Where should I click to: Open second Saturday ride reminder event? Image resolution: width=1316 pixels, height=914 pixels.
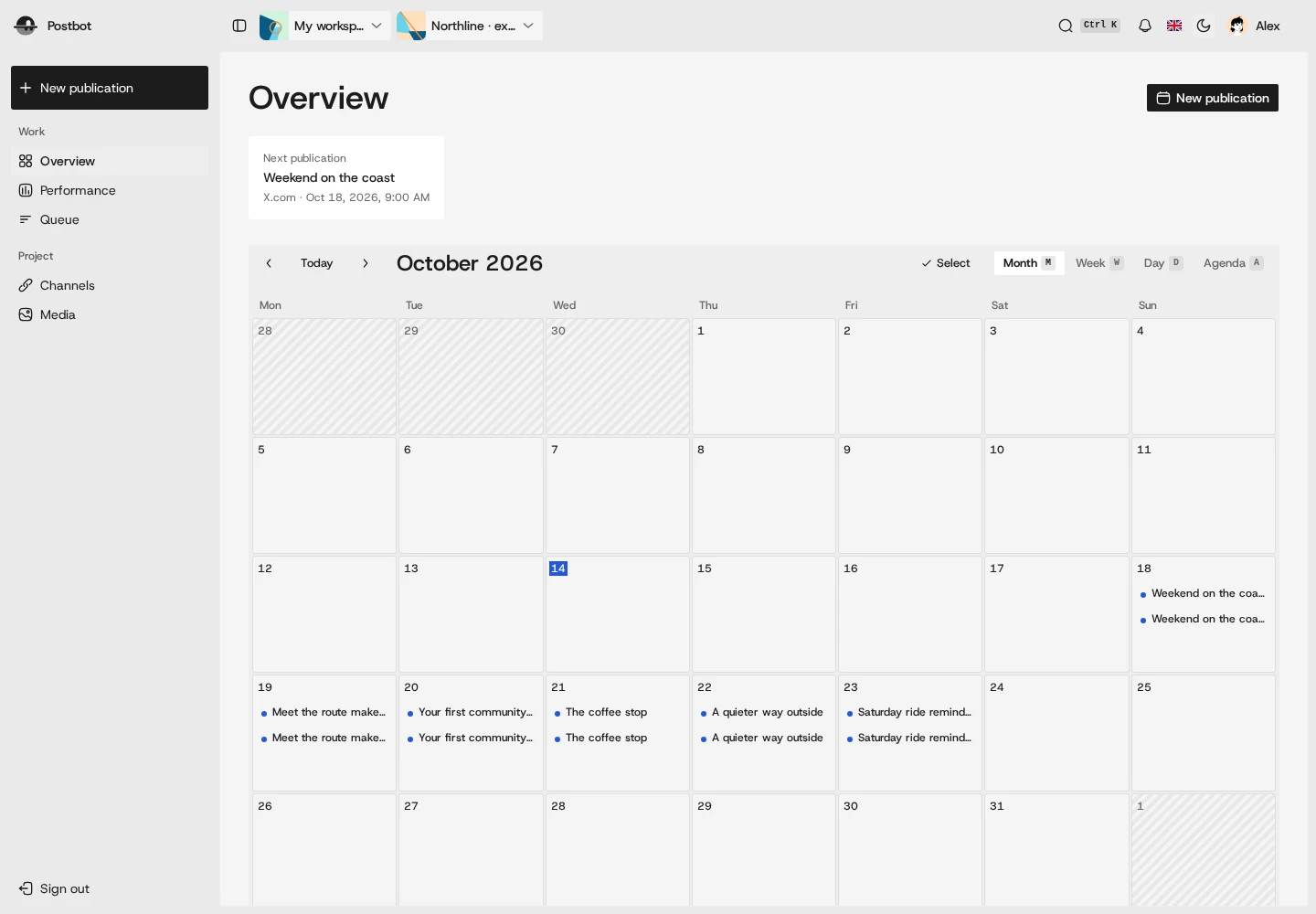pyautogui.click(x=910, y=738)
